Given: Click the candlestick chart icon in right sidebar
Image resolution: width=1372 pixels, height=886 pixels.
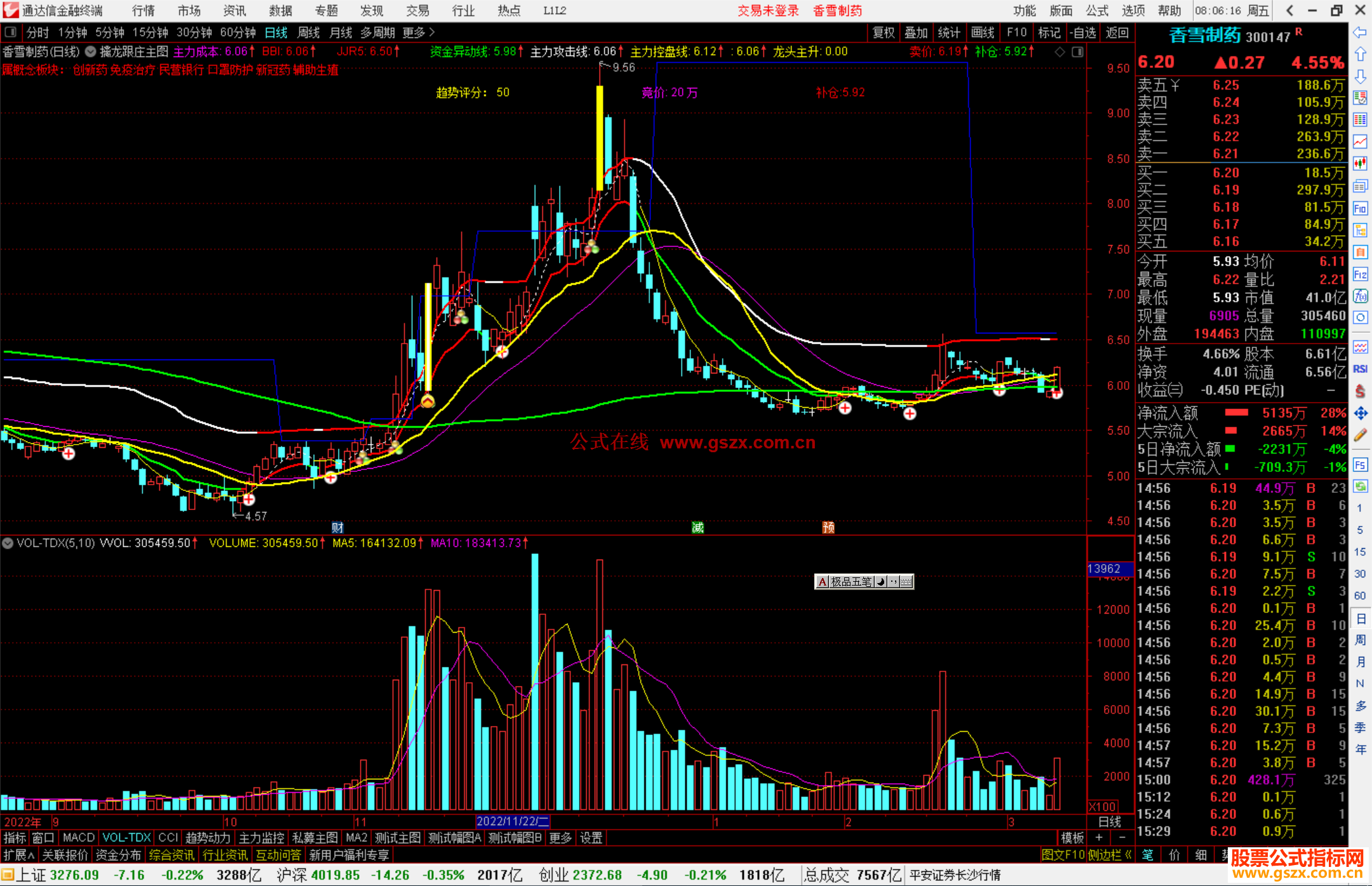Looking at the screenshot, I should (1360, 164).
